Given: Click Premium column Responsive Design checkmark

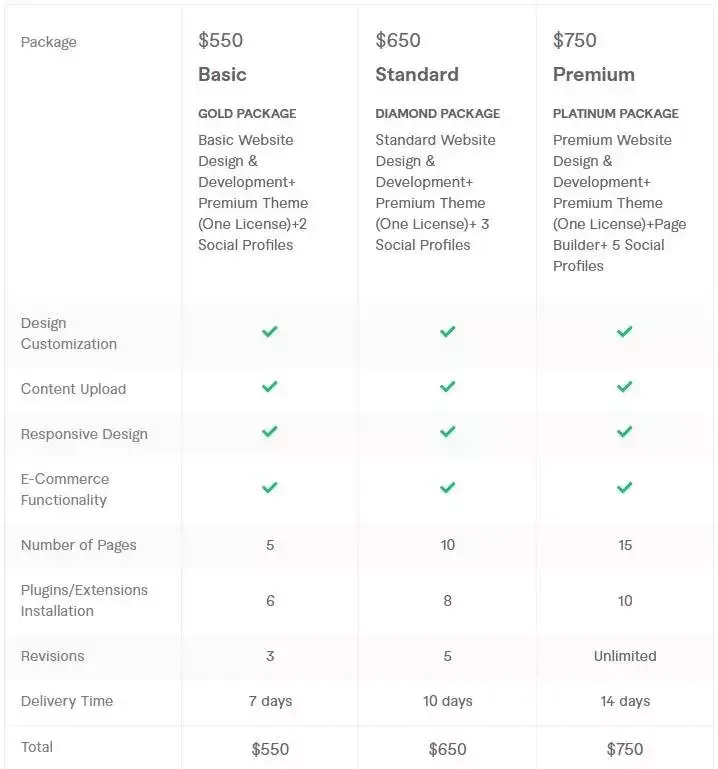Looking at the screenshot, I should coord(625,432).
